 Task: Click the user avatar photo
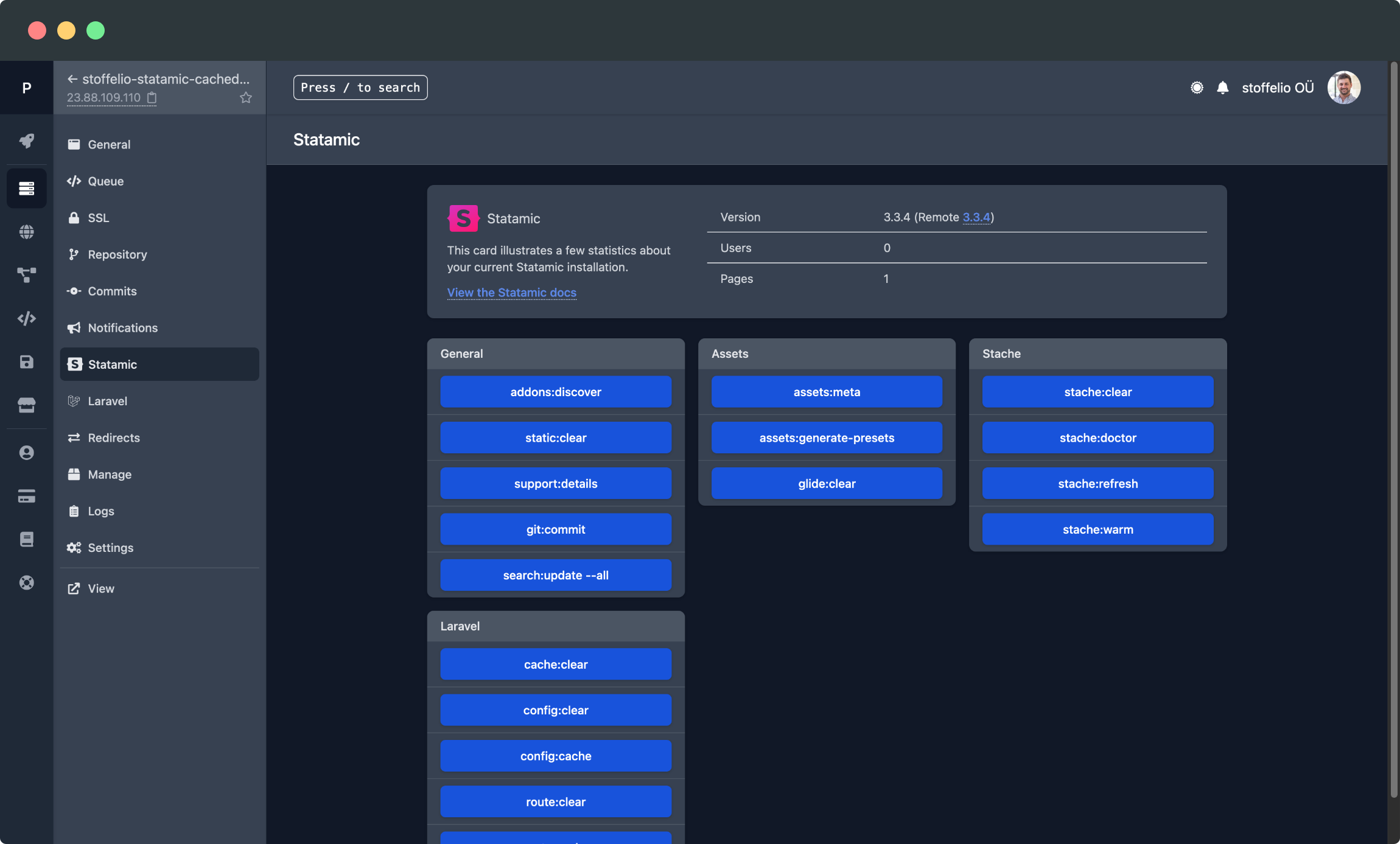point(1344,88)
